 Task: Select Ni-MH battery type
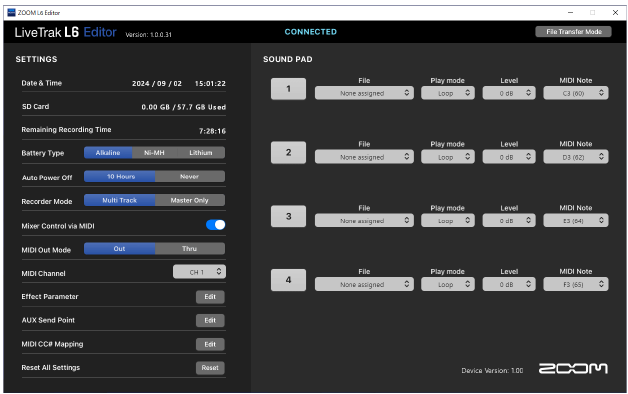154,153
